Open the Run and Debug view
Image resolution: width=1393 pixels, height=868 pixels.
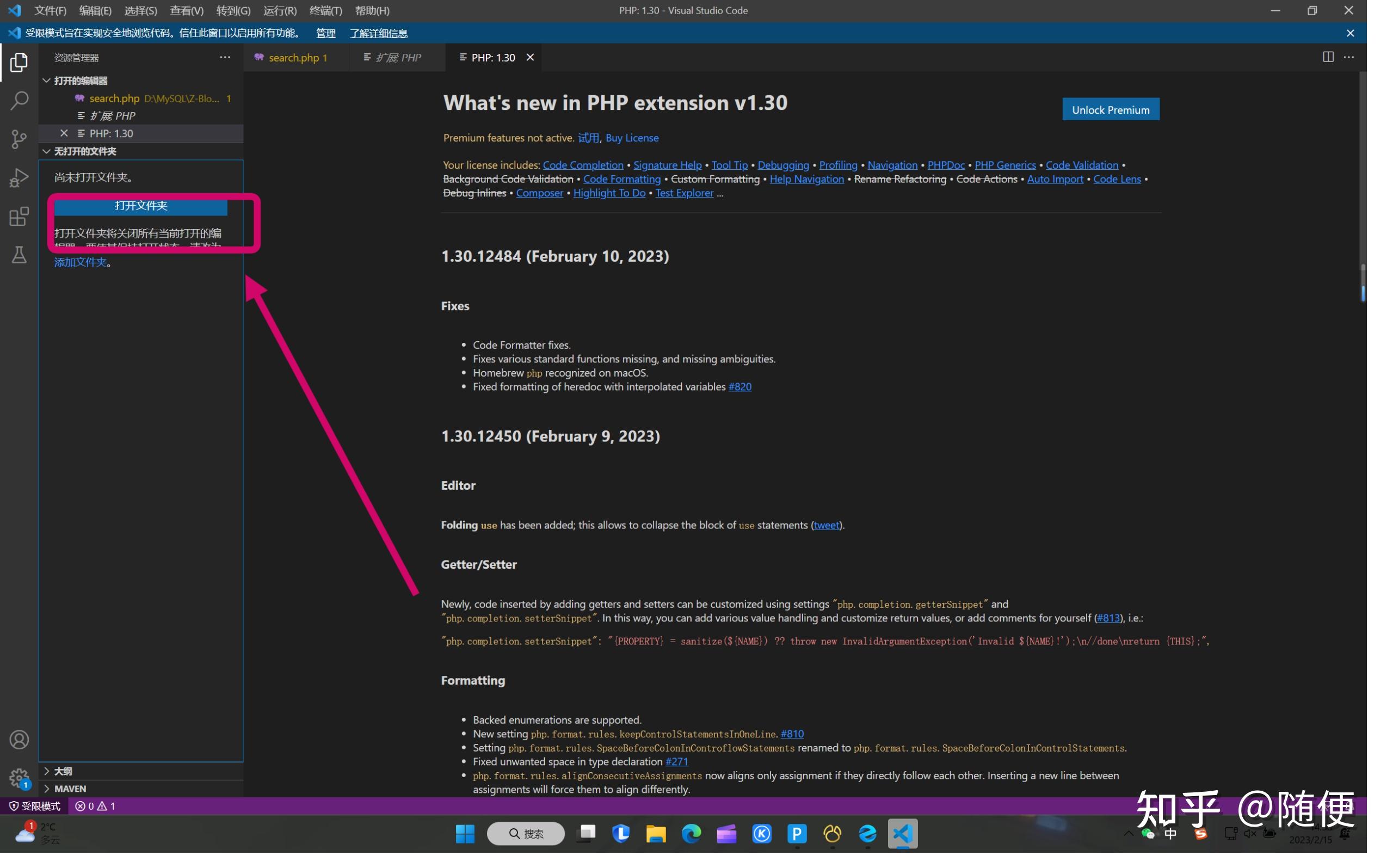tap(19, 178)
